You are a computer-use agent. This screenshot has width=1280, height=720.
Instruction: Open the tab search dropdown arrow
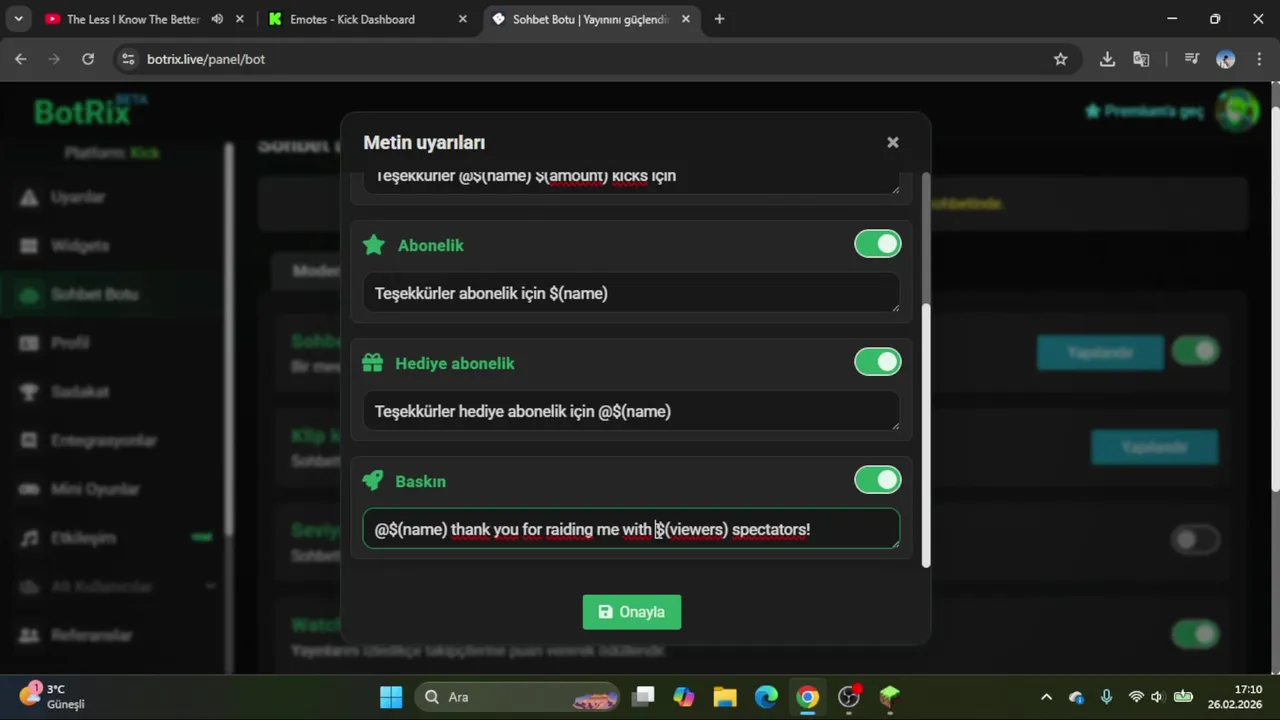(18, 19)
